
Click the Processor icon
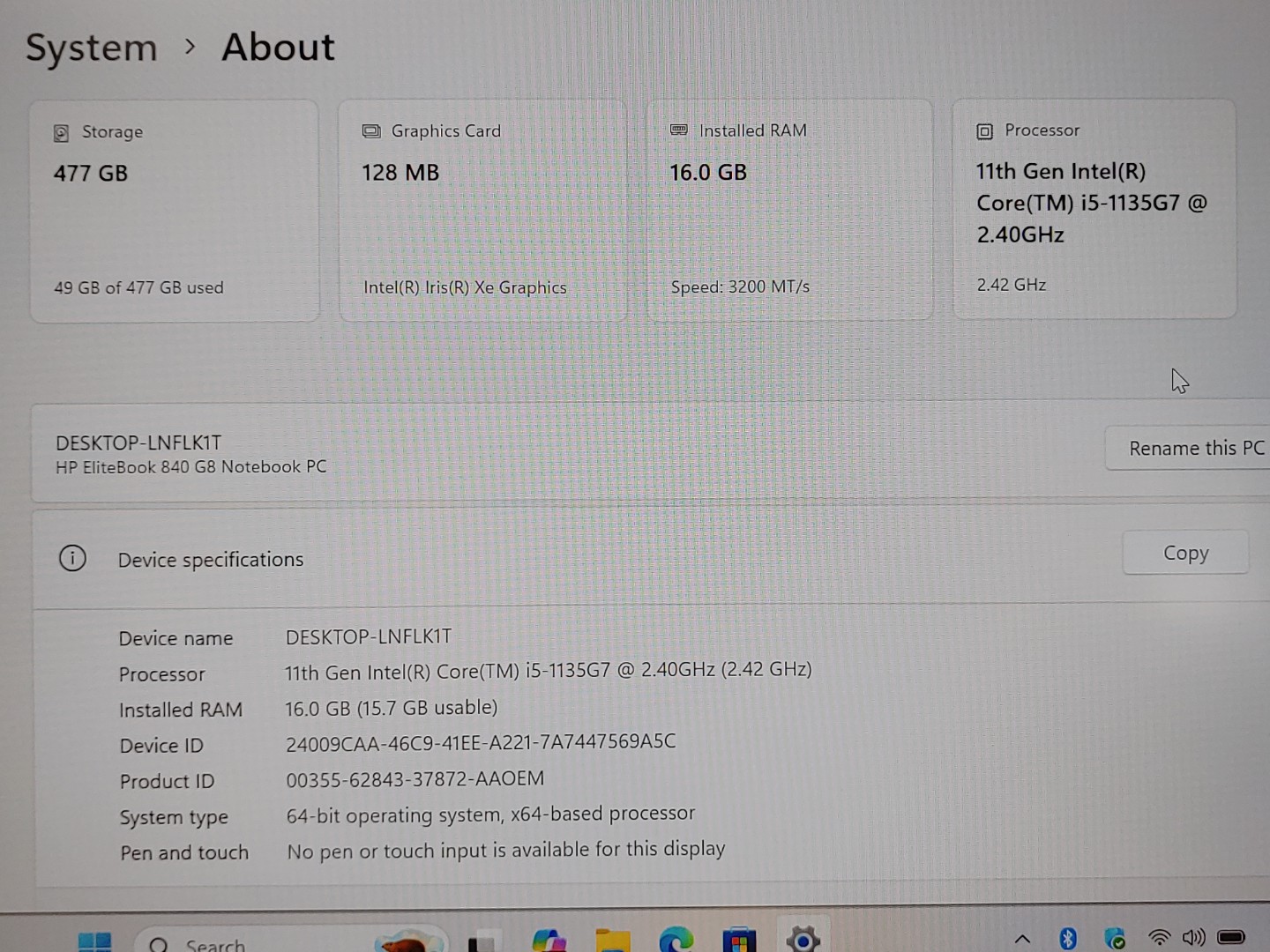tap(983, 130)
